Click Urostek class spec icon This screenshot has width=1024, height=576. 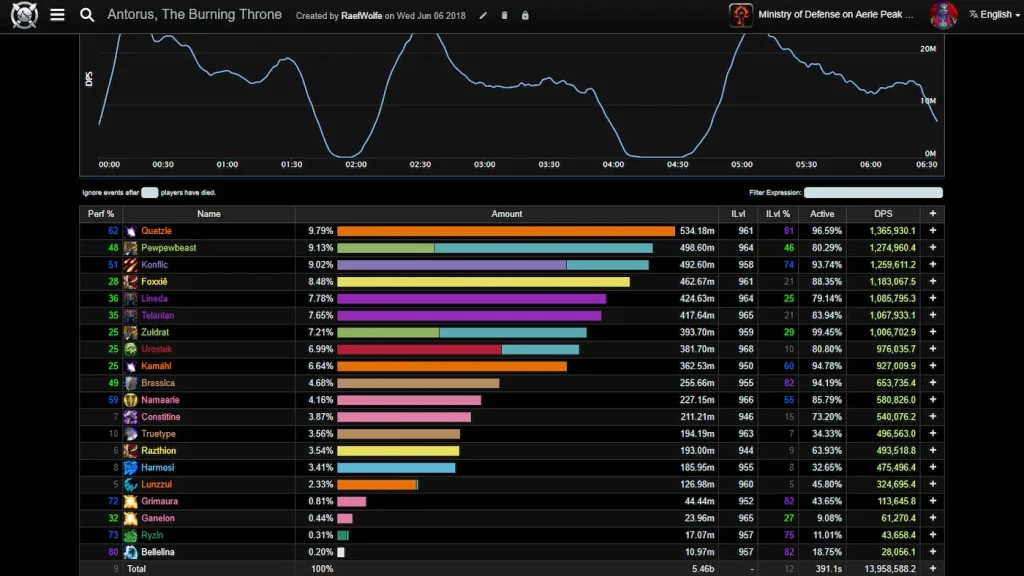pos(131,349)
